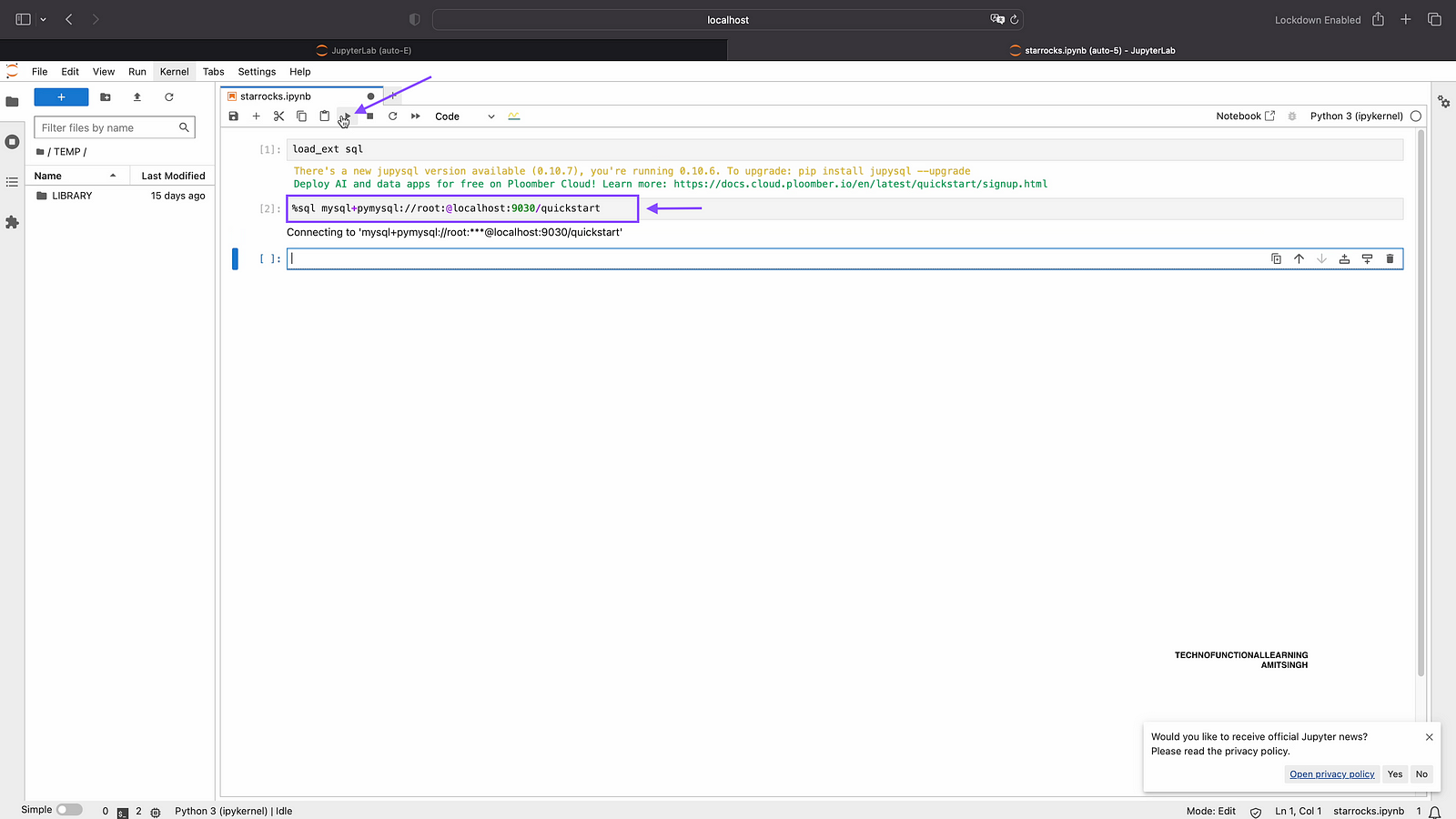The height and width of the screenshot is (819, 1456).
Task: Sort files by Name column
Action: (48, 176)
